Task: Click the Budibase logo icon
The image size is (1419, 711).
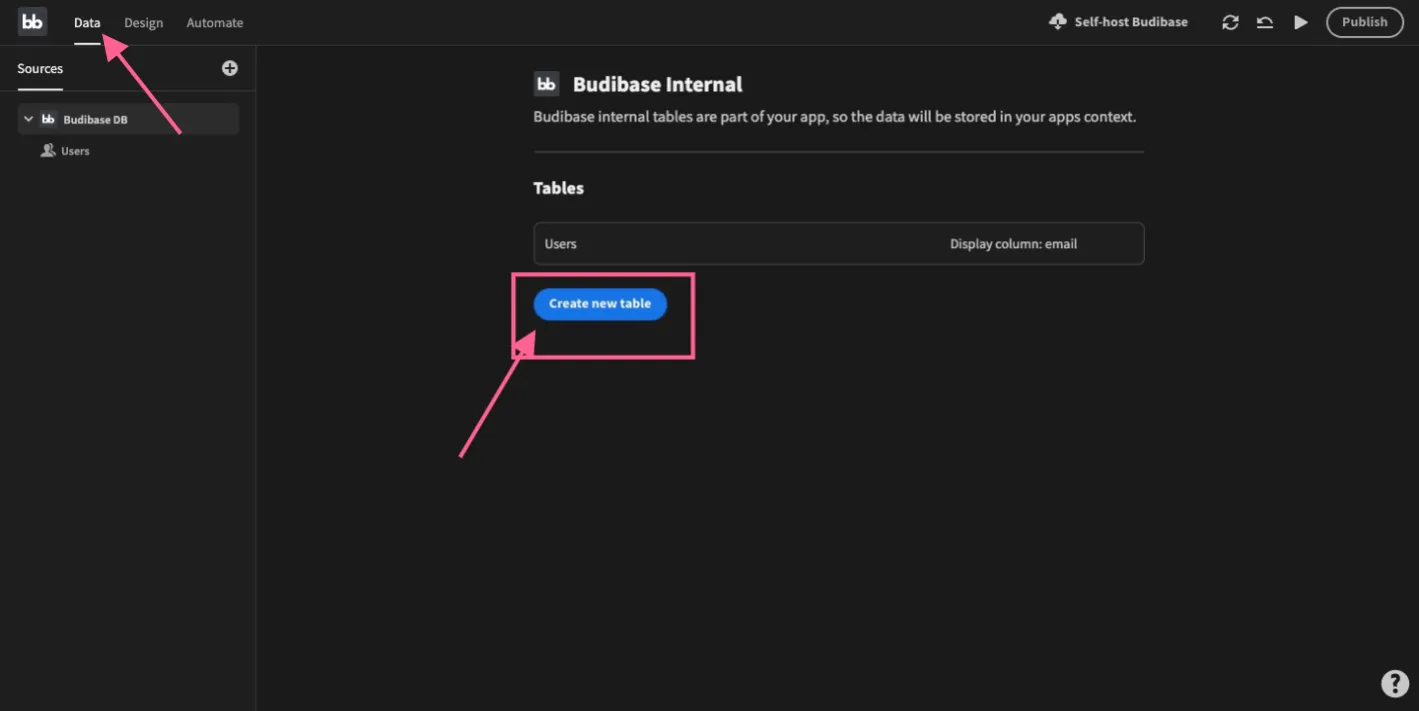Action: (x=33, y=22)
